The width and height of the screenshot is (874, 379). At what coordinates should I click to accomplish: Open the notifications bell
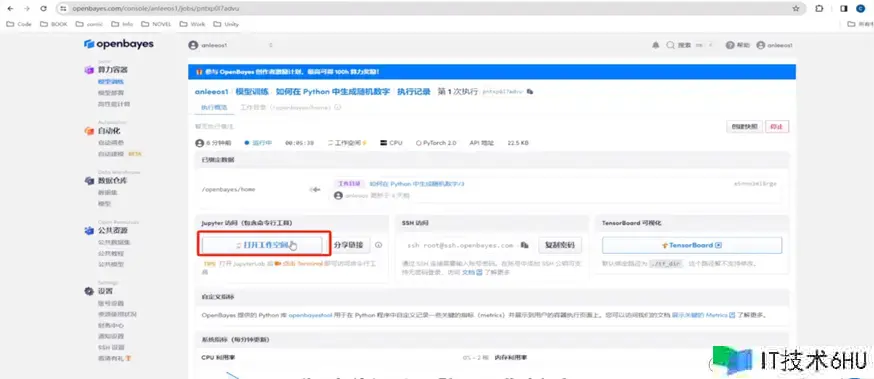coord(656,46)
